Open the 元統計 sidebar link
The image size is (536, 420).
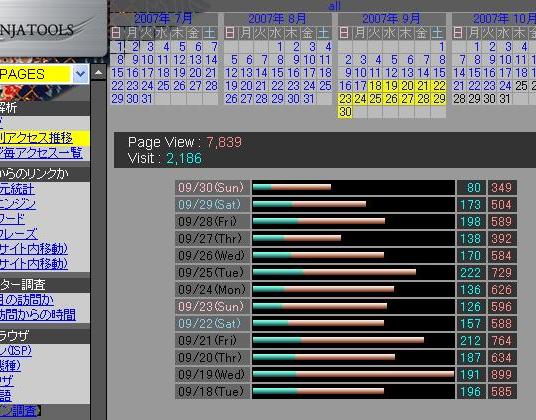click(17, 189)
